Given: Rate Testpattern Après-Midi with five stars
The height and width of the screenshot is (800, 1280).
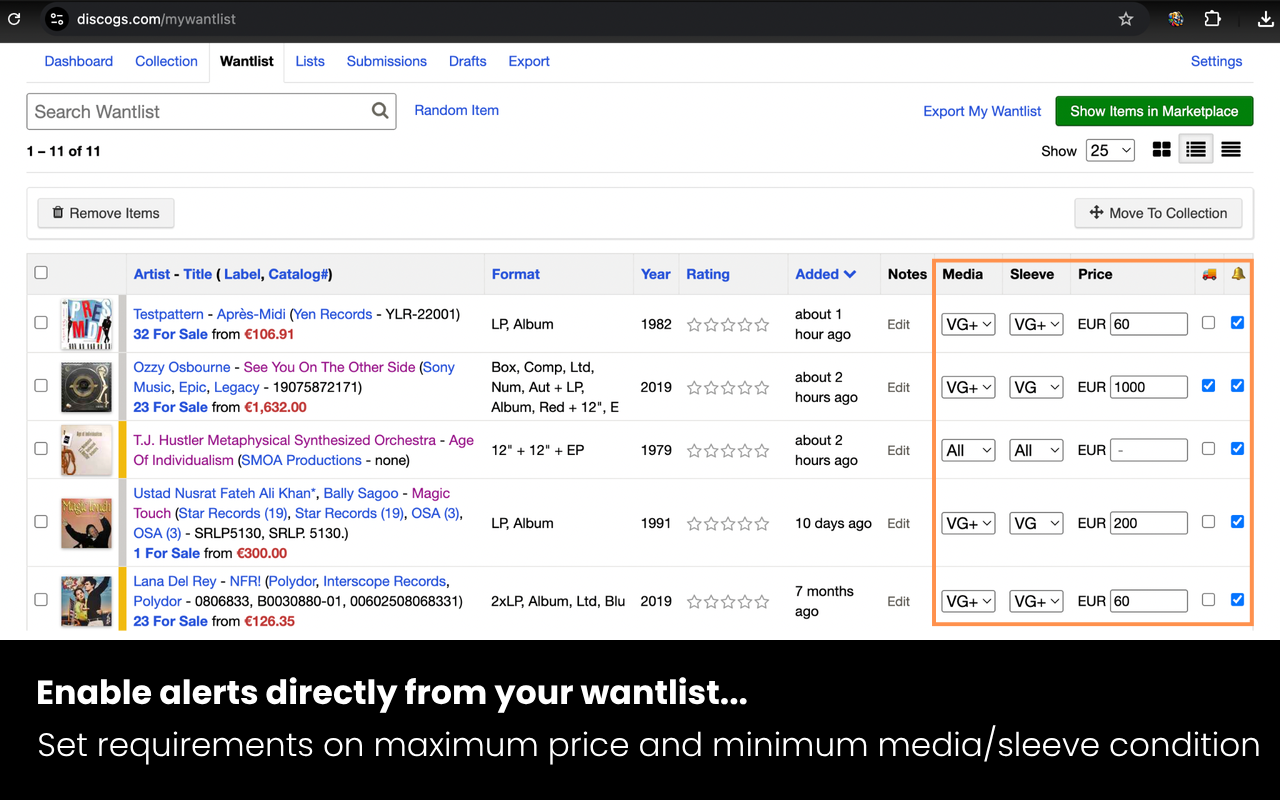Looking at the screenshot, I should coord(762,324).
